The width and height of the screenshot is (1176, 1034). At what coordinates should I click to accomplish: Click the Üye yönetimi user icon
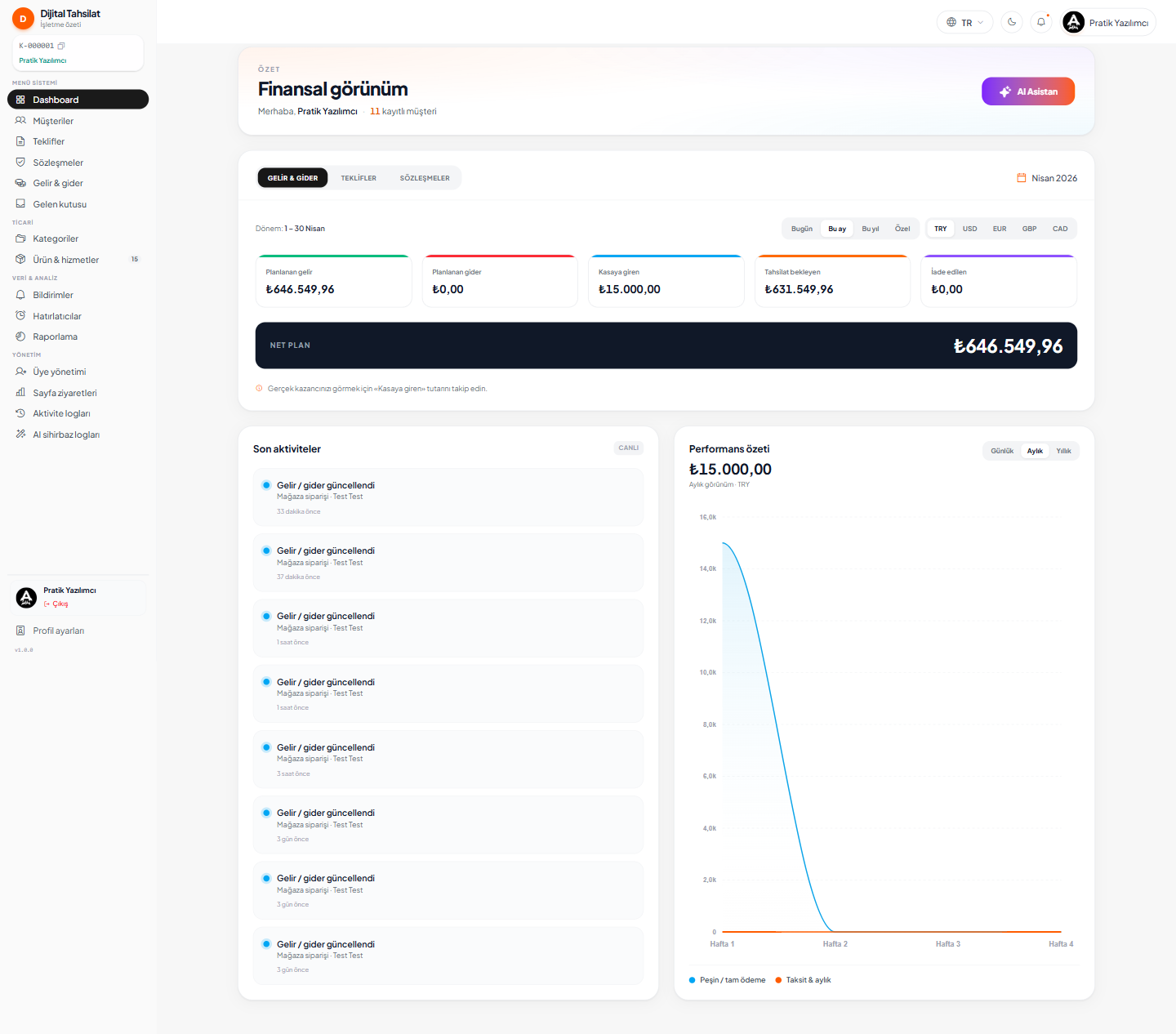pos(20,372)
